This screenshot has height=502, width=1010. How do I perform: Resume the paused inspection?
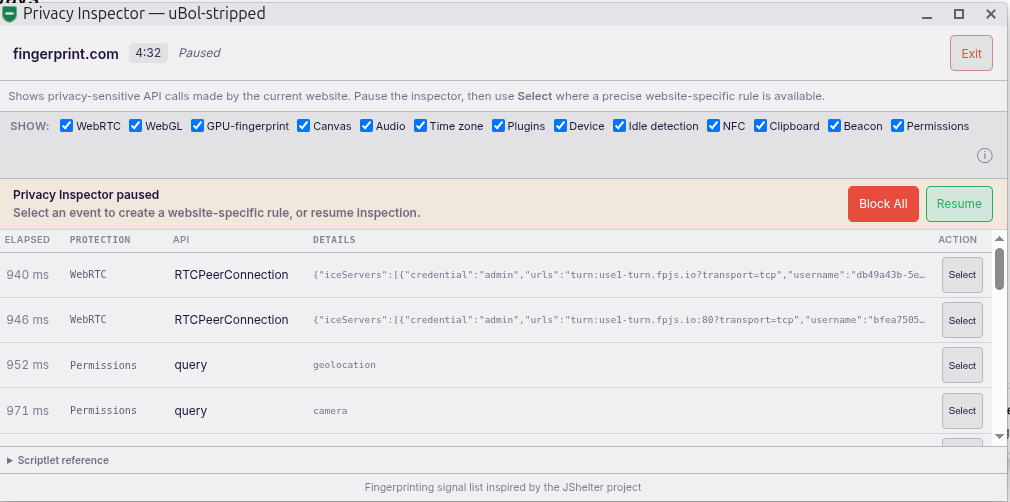coord(959,204)
